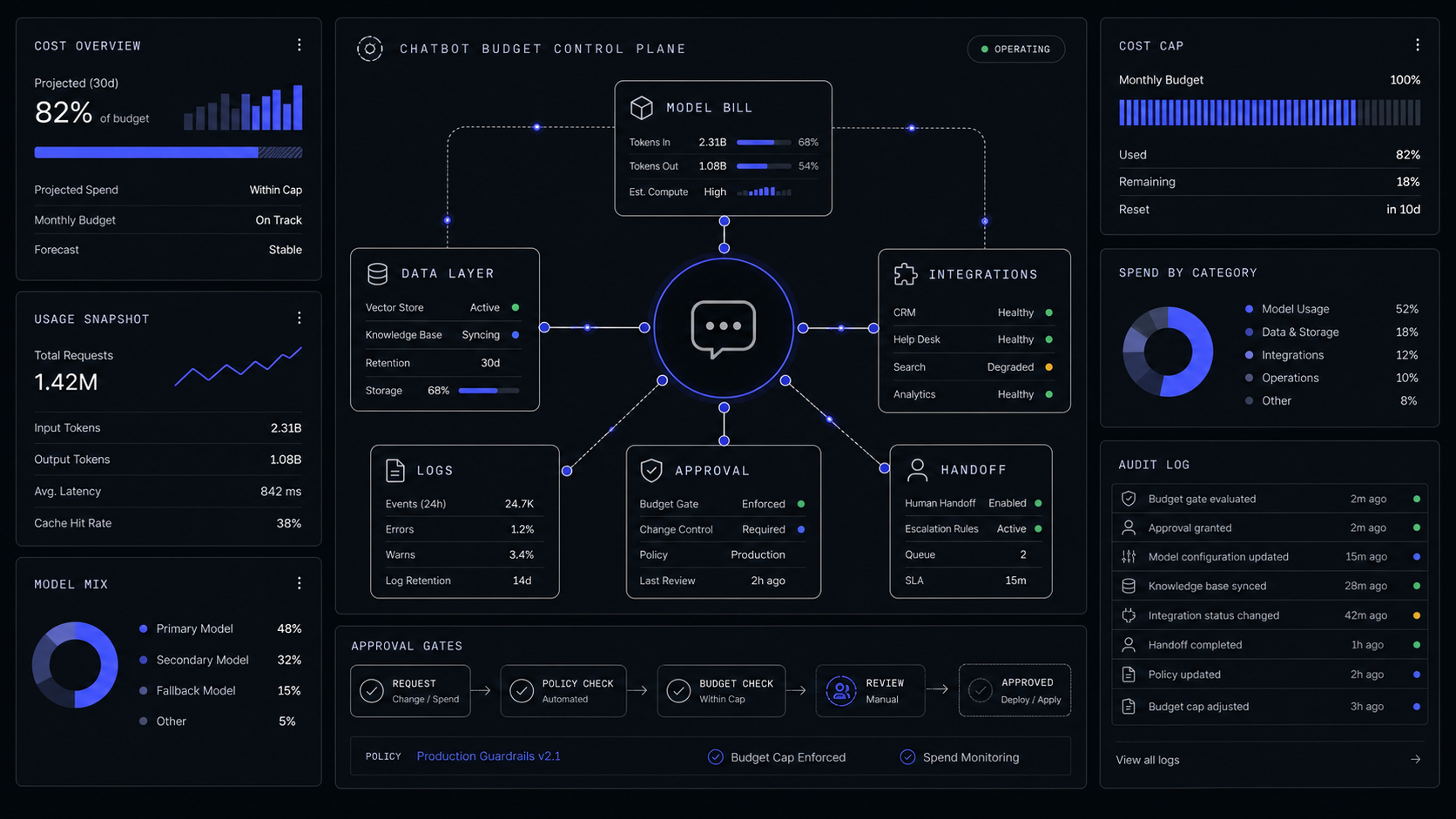This screenshot has width=1456, height=819.
Task: Open the Cost Cap options menu
Action: [x=1417, y=44]
